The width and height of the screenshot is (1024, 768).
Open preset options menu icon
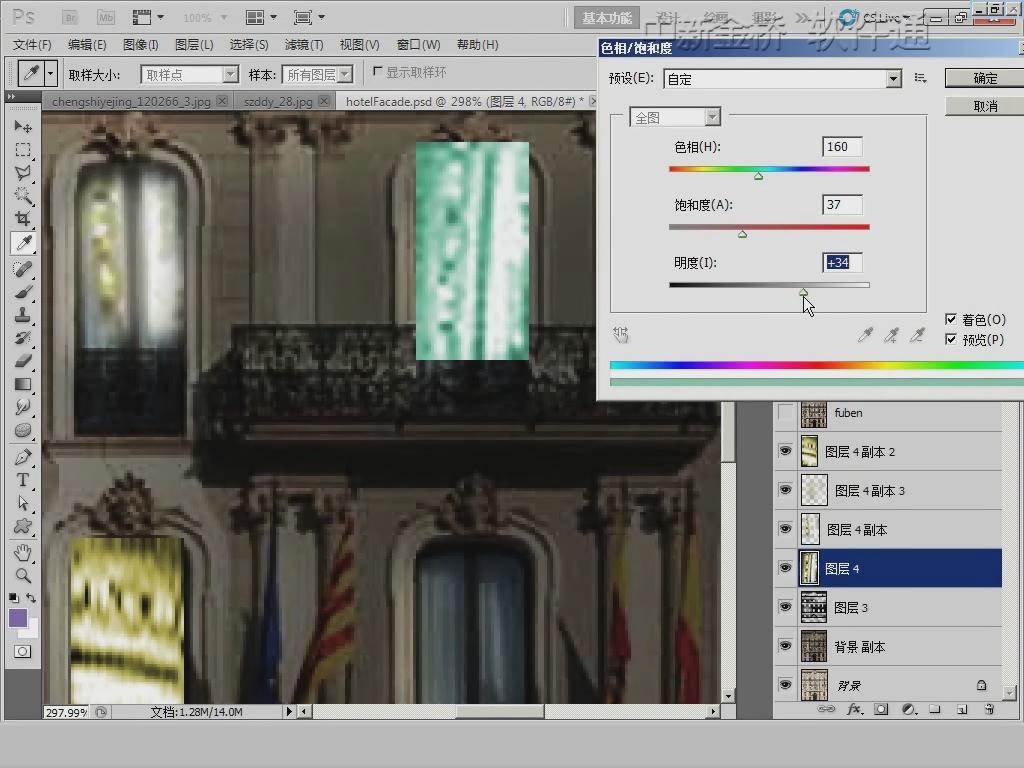921,78
